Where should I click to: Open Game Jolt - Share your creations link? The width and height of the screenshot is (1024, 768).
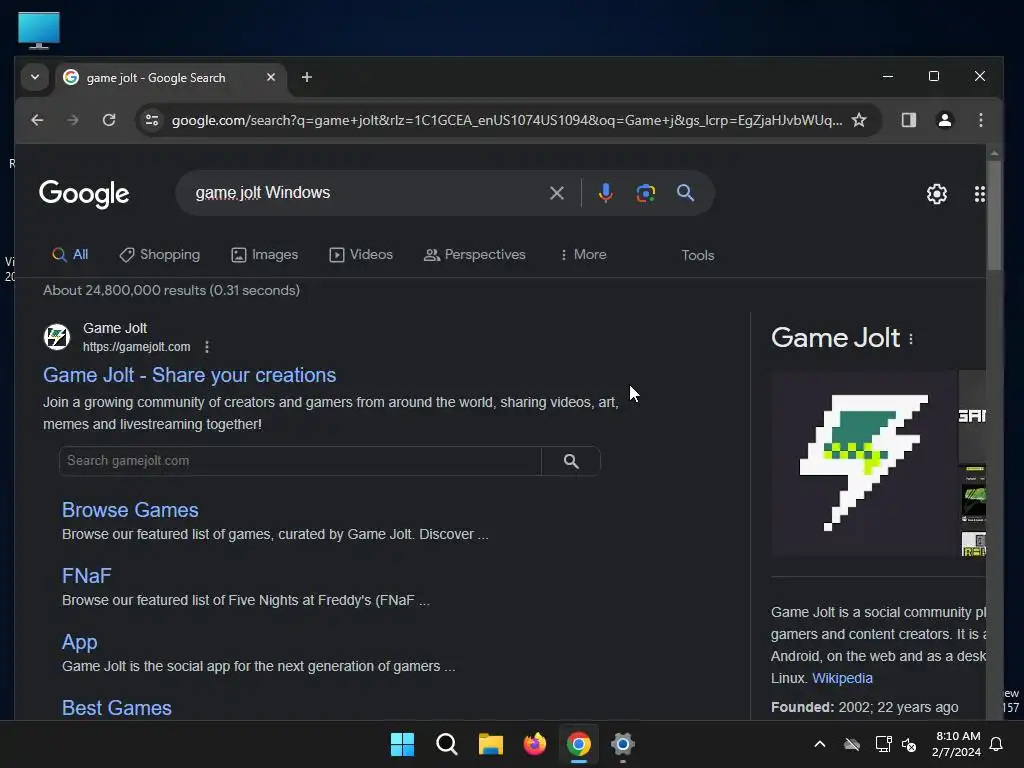(189, 375)
